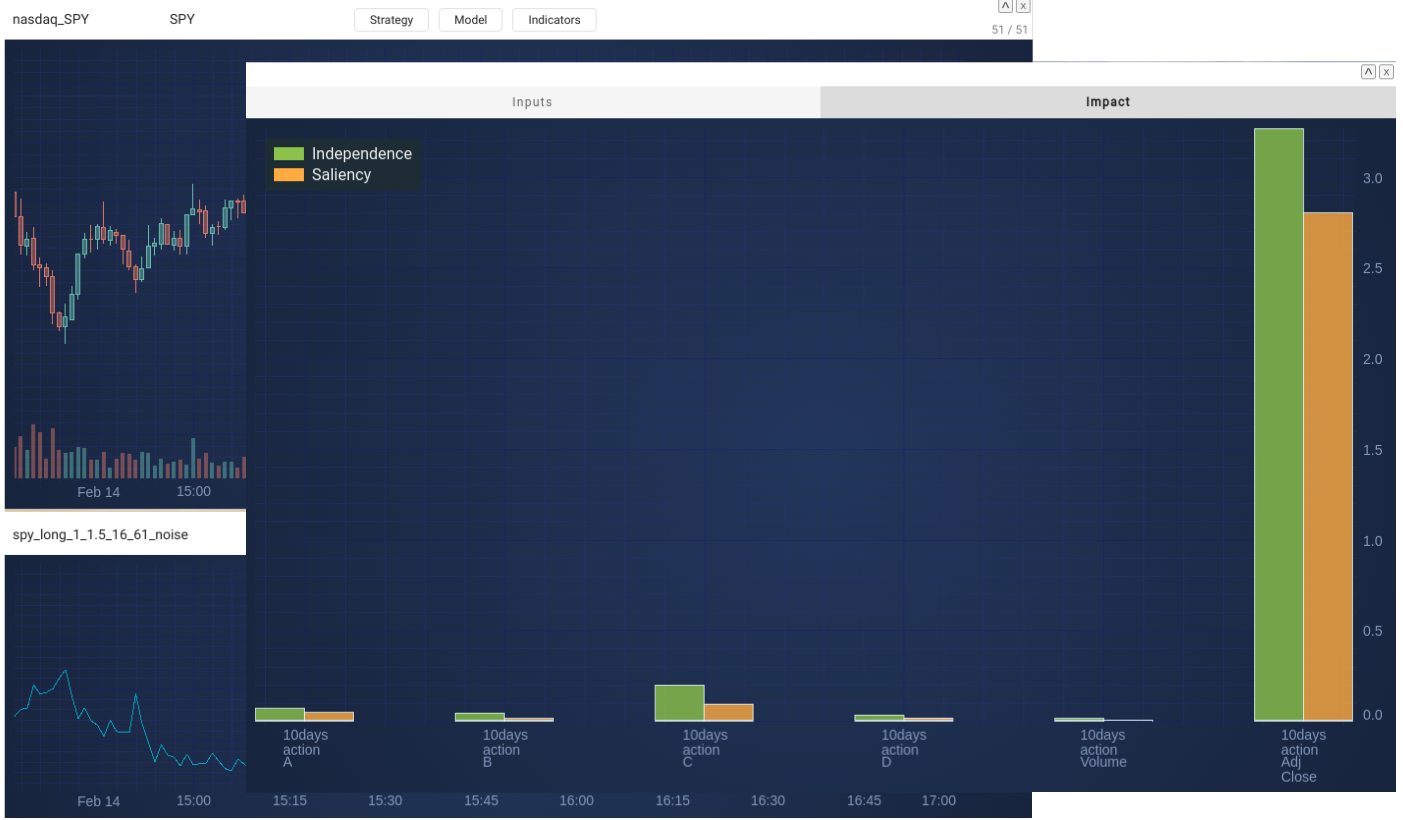Toggle the Independence series in the legend
This screenshot has height=820, width=1403.
tap(361, 154)
